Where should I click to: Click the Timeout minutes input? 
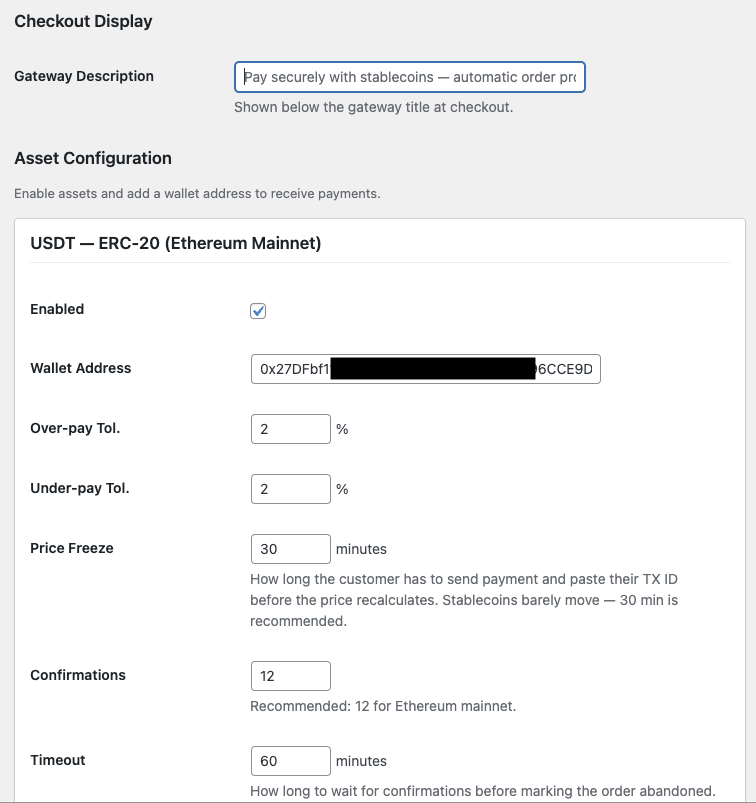[x=290, y=761]
